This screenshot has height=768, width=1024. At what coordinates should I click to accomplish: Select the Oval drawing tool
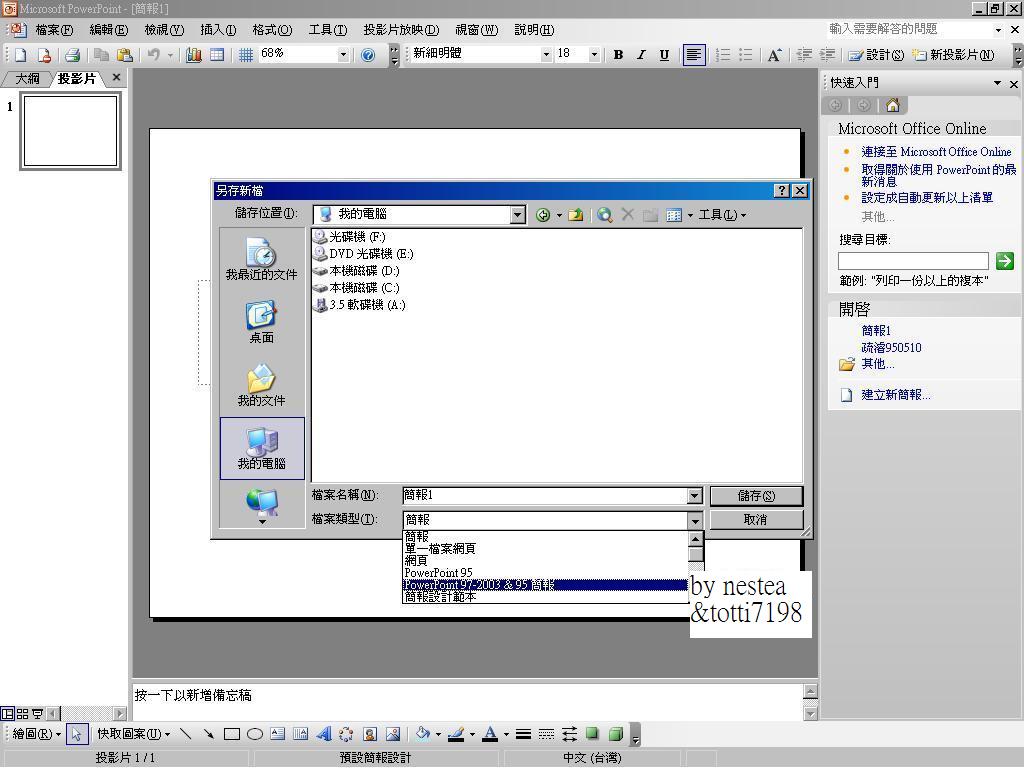click(255, 734)
